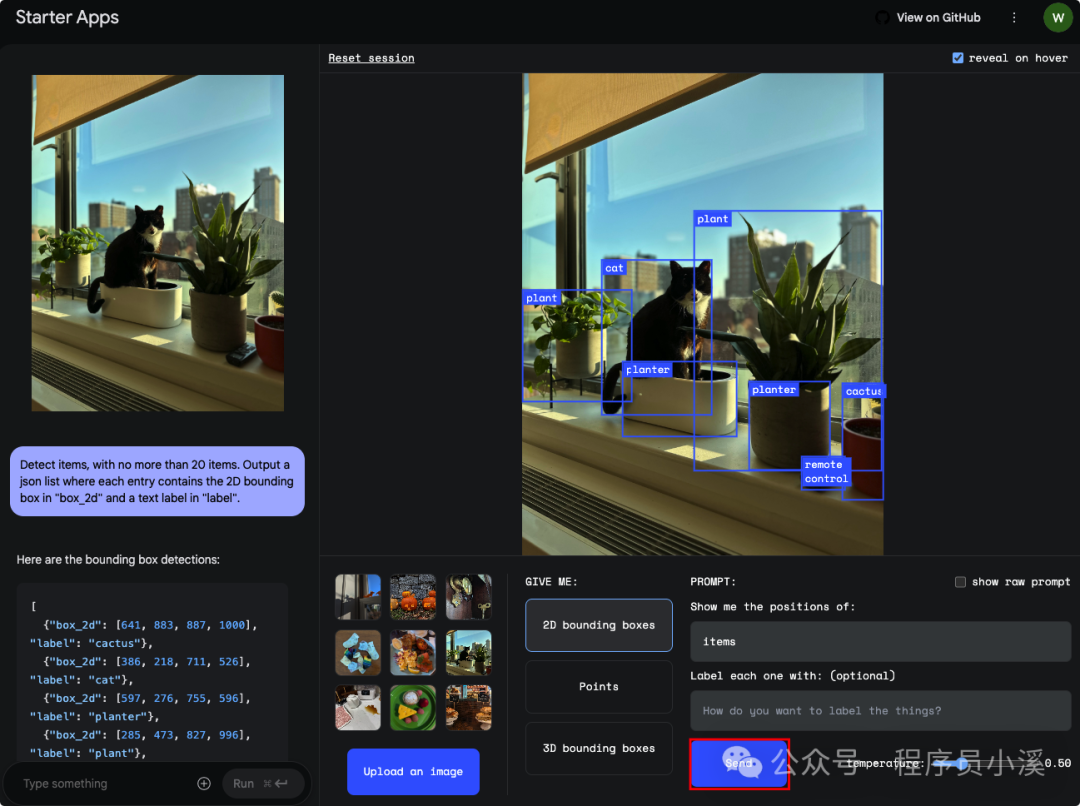Select the window with origami birds thumbnail
The height and width of the screenshot is (806, 1080).
[357, 597]
